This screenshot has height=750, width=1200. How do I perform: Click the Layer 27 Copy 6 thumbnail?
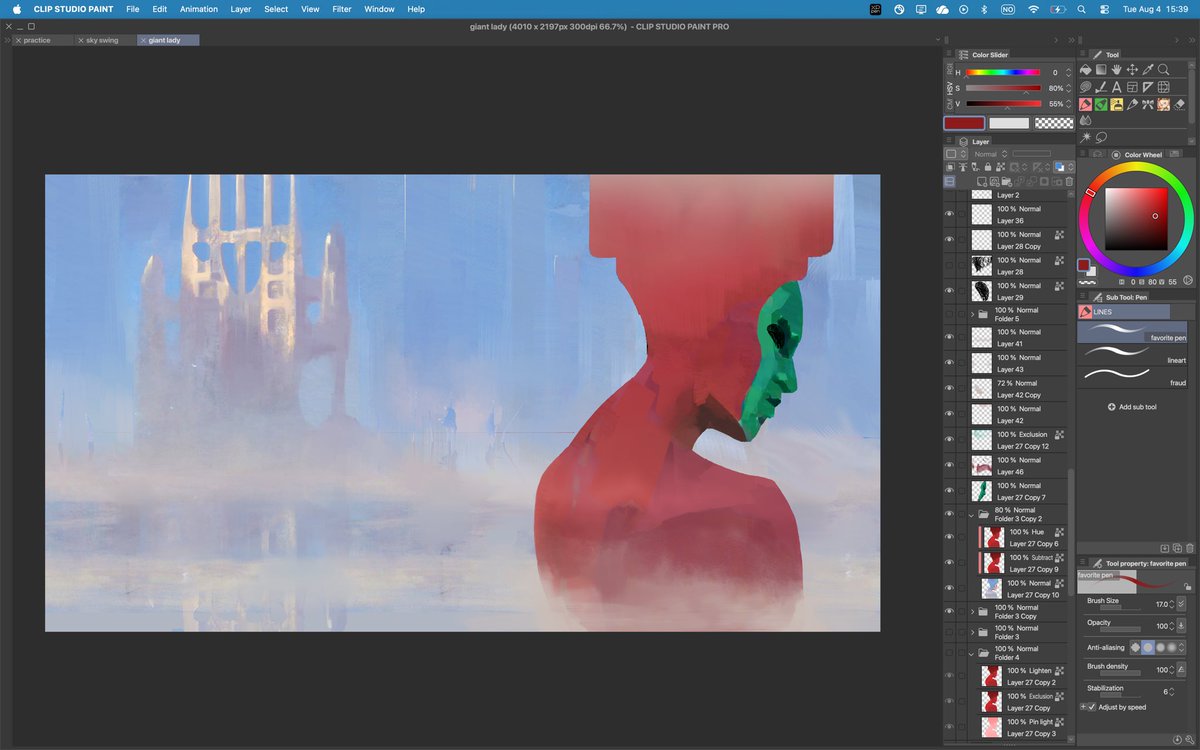992,538
